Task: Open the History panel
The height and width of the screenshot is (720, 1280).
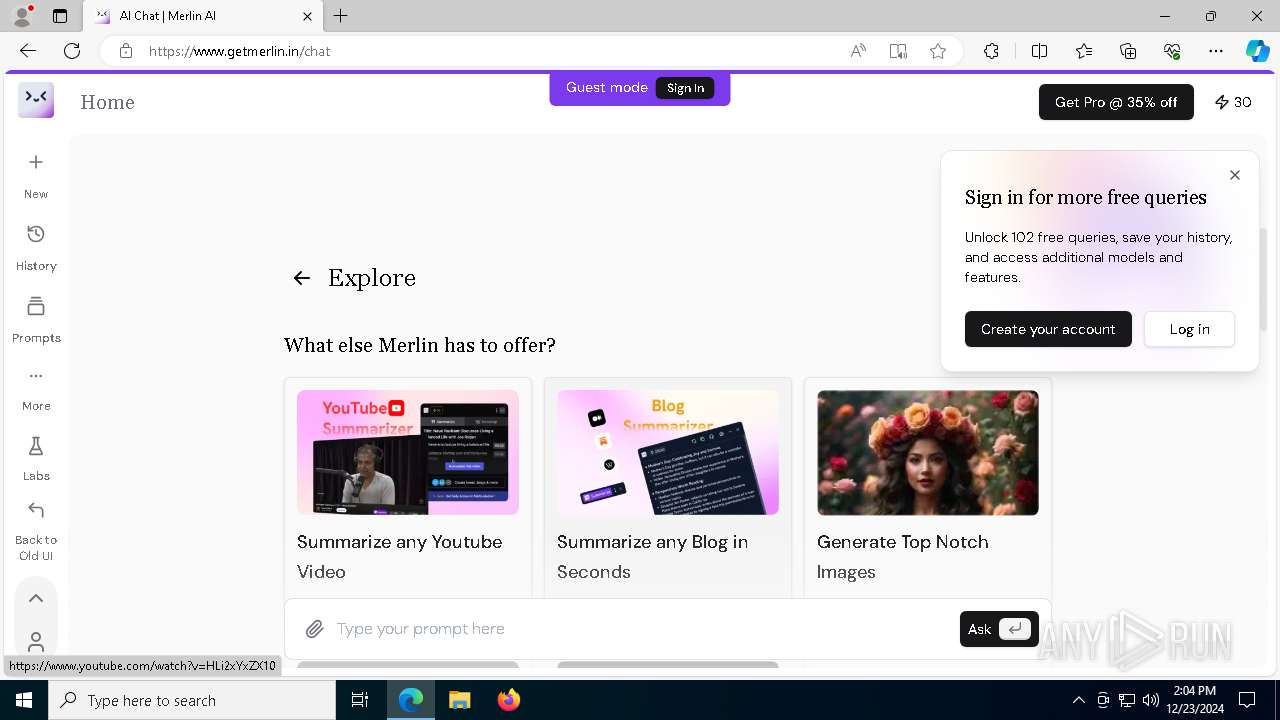Action: (36, 247)
